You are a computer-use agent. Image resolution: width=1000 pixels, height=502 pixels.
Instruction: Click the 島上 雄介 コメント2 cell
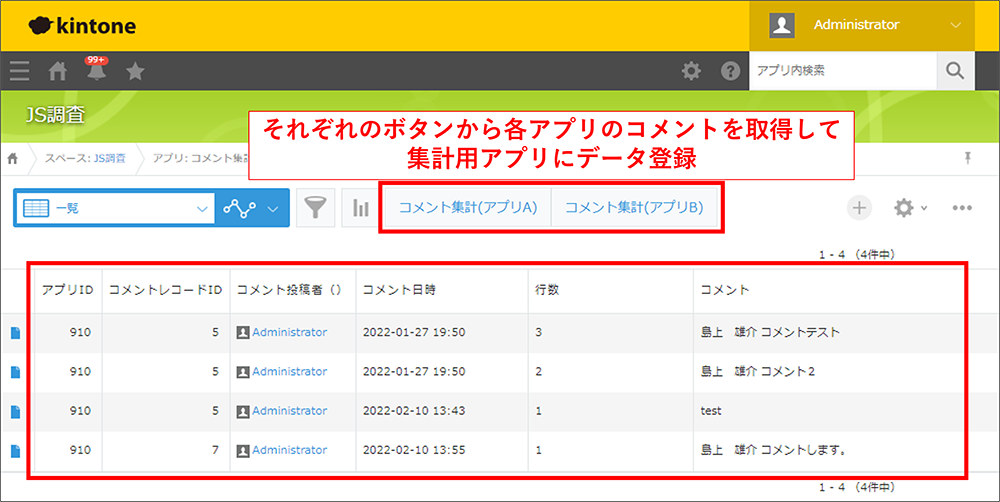pos(828,372)
